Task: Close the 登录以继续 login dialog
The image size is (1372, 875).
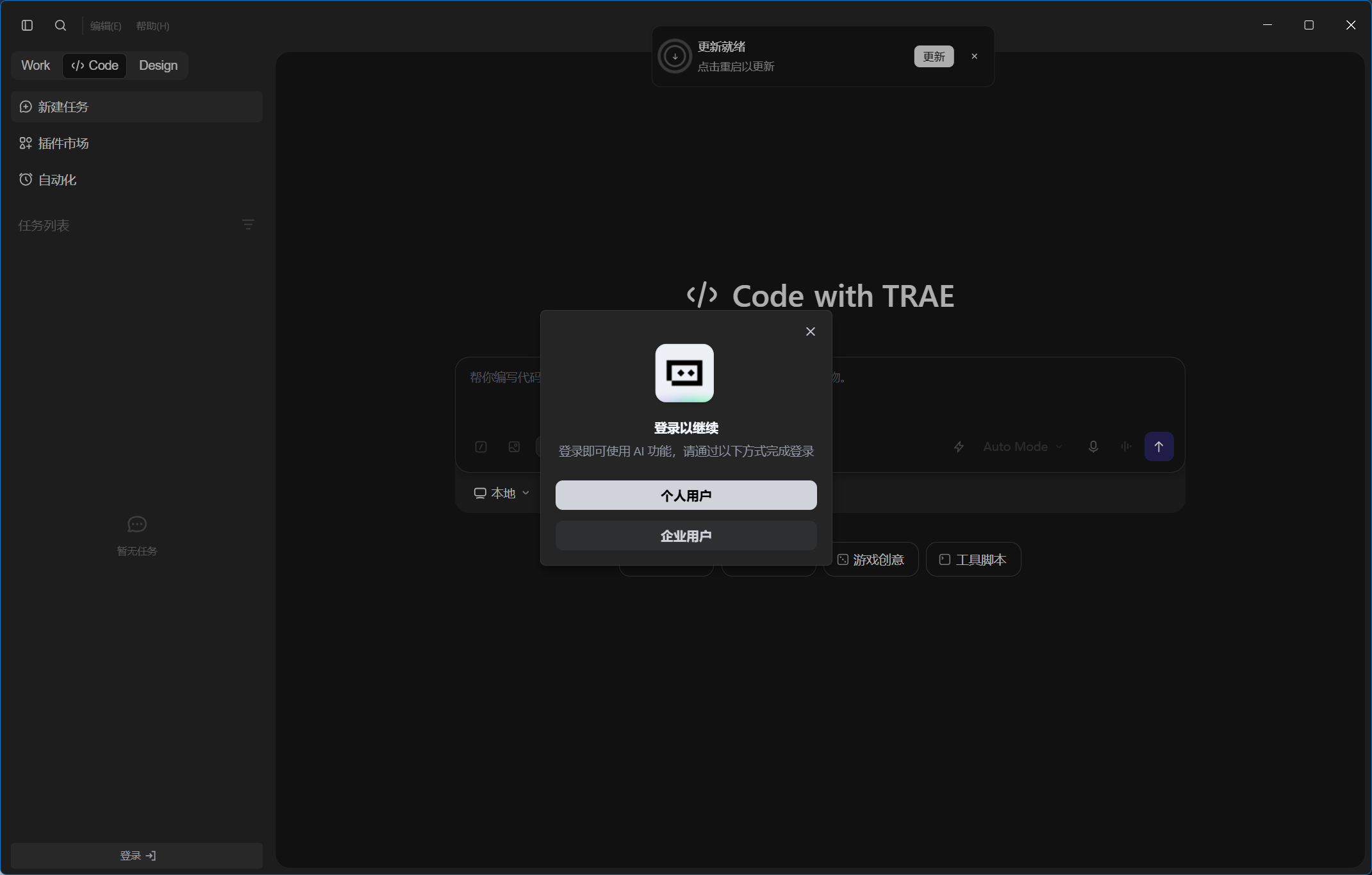Action: click(811, 331)
